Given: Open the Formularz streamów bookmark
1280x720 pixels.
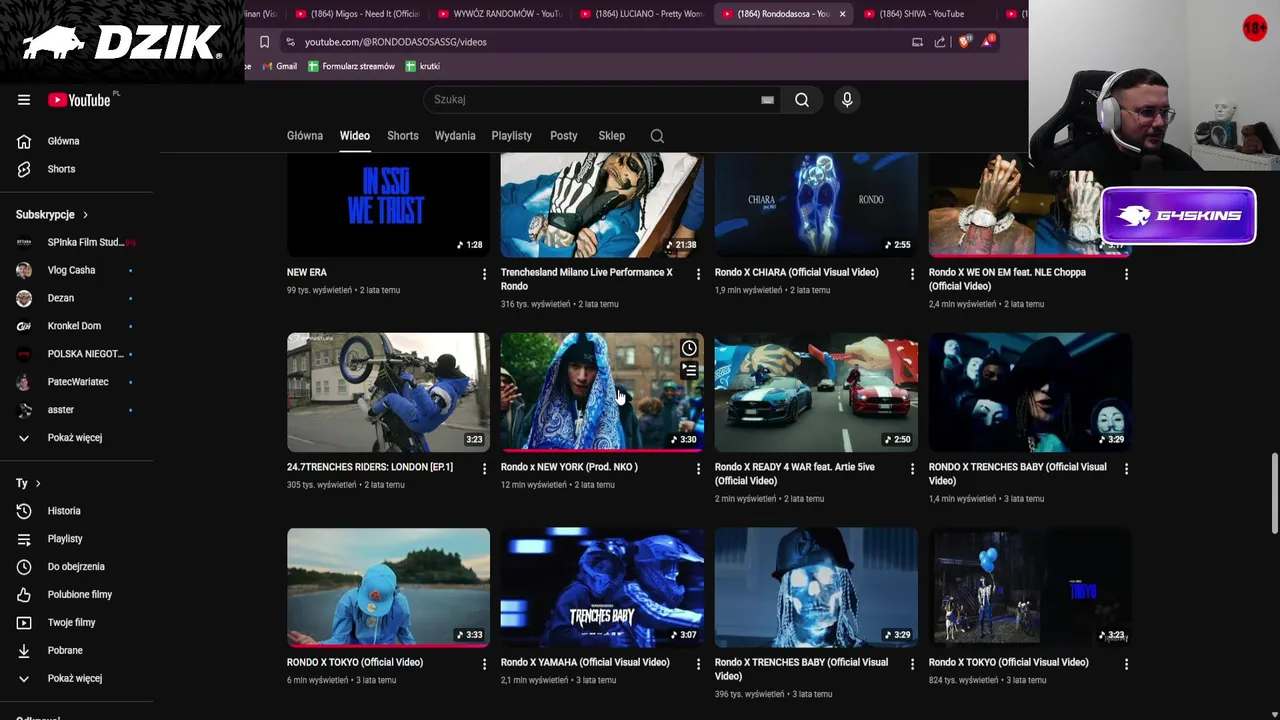Looking at the screenshot, I should tap(351, 66).
